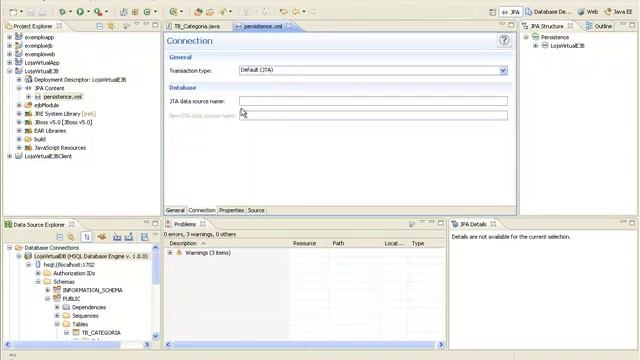The image size is (640, 360).
Task: Minimize the Problems view panel
Action: click(x=431, y=222)
